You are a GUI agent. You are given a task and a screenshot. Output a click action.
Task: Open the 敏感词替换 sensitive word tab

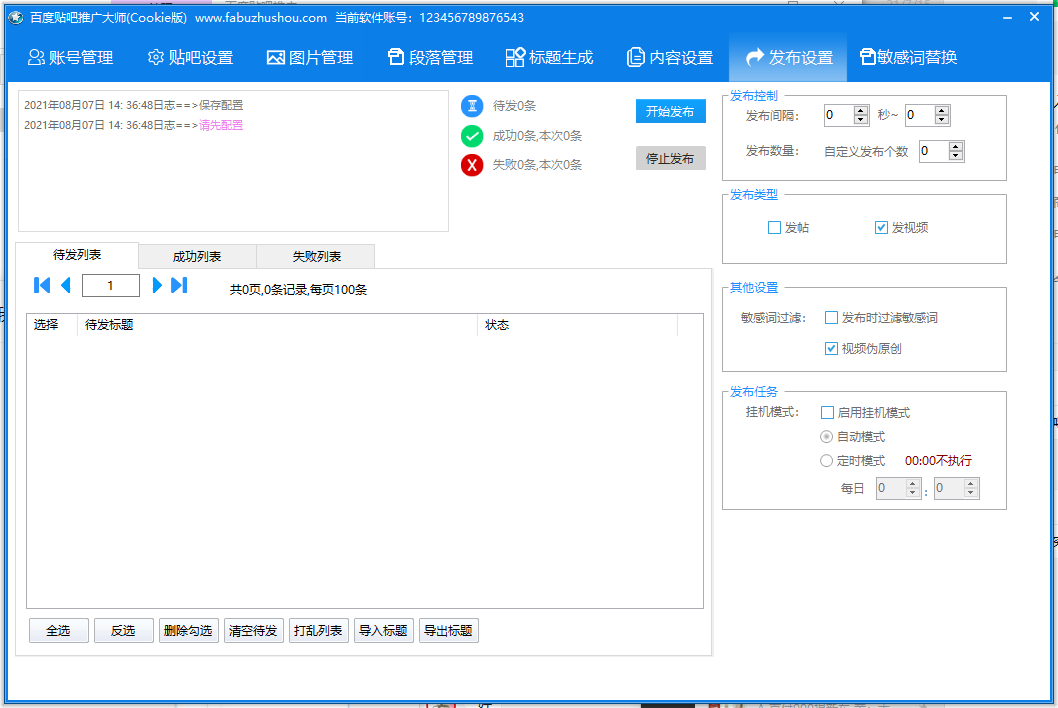(x=908, y=57)
